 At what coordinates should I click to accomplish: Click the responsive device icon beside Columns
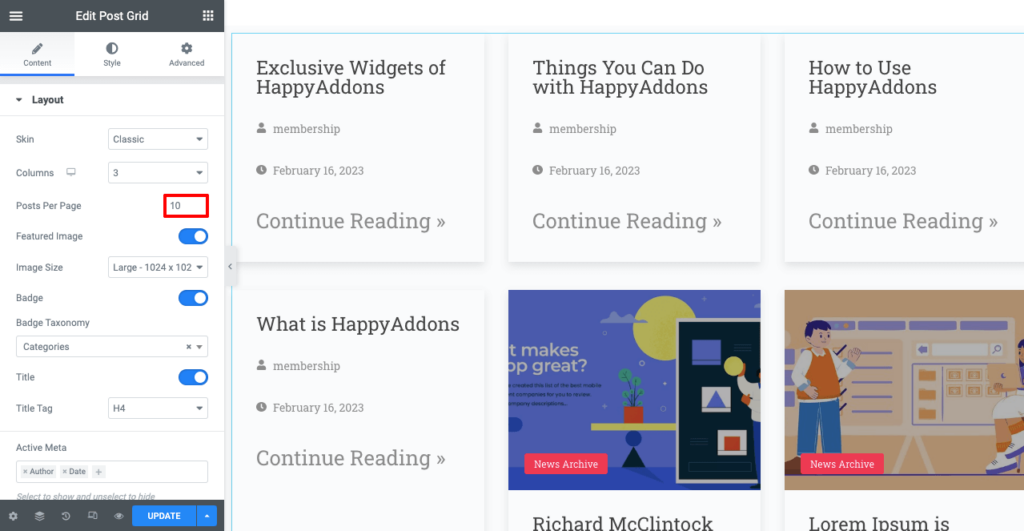tap(71, 173)
